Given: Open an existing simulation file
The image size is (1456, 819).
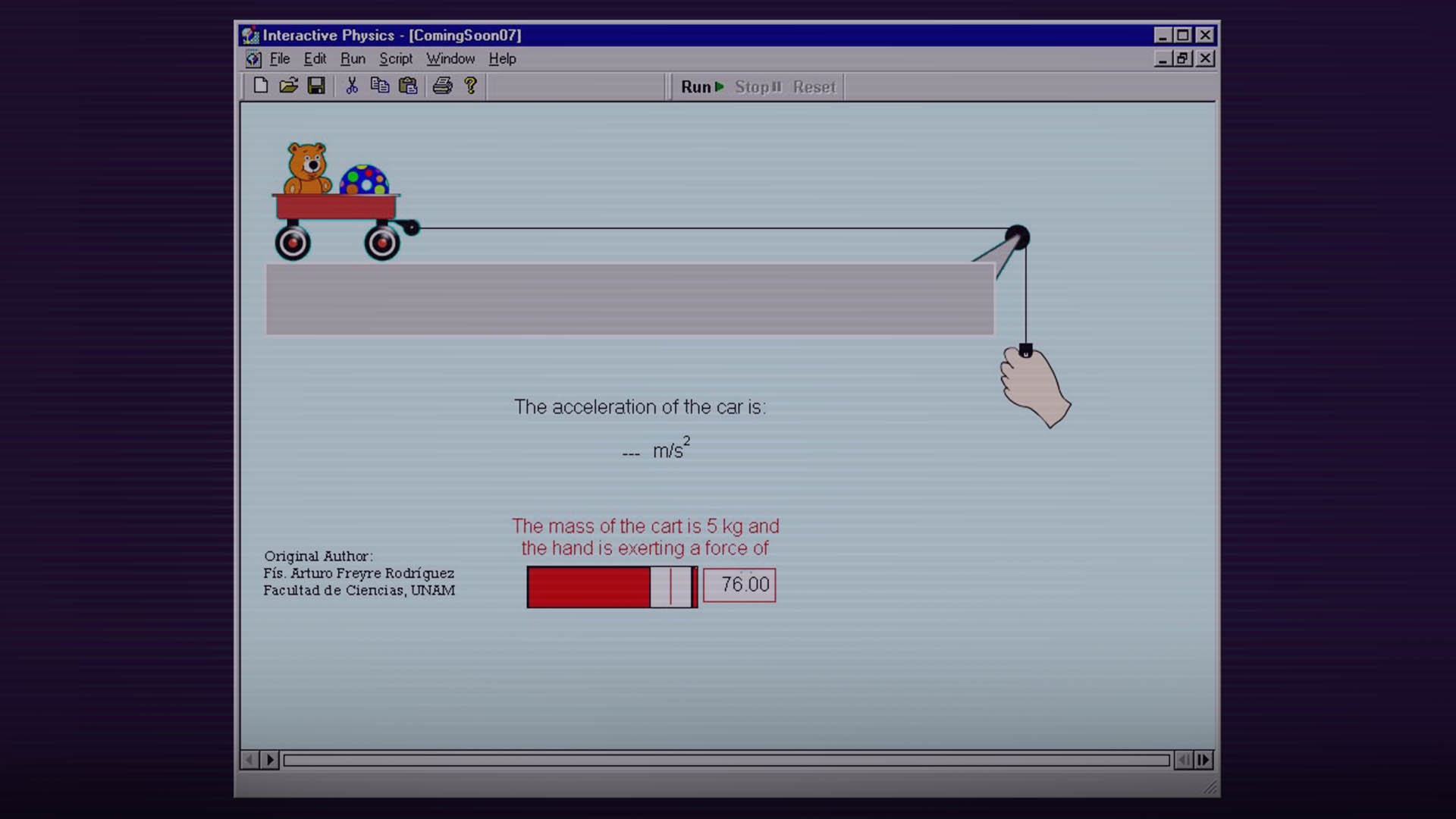Looking at the screenshot, I should pyautogui.click(x=289, y=86).
